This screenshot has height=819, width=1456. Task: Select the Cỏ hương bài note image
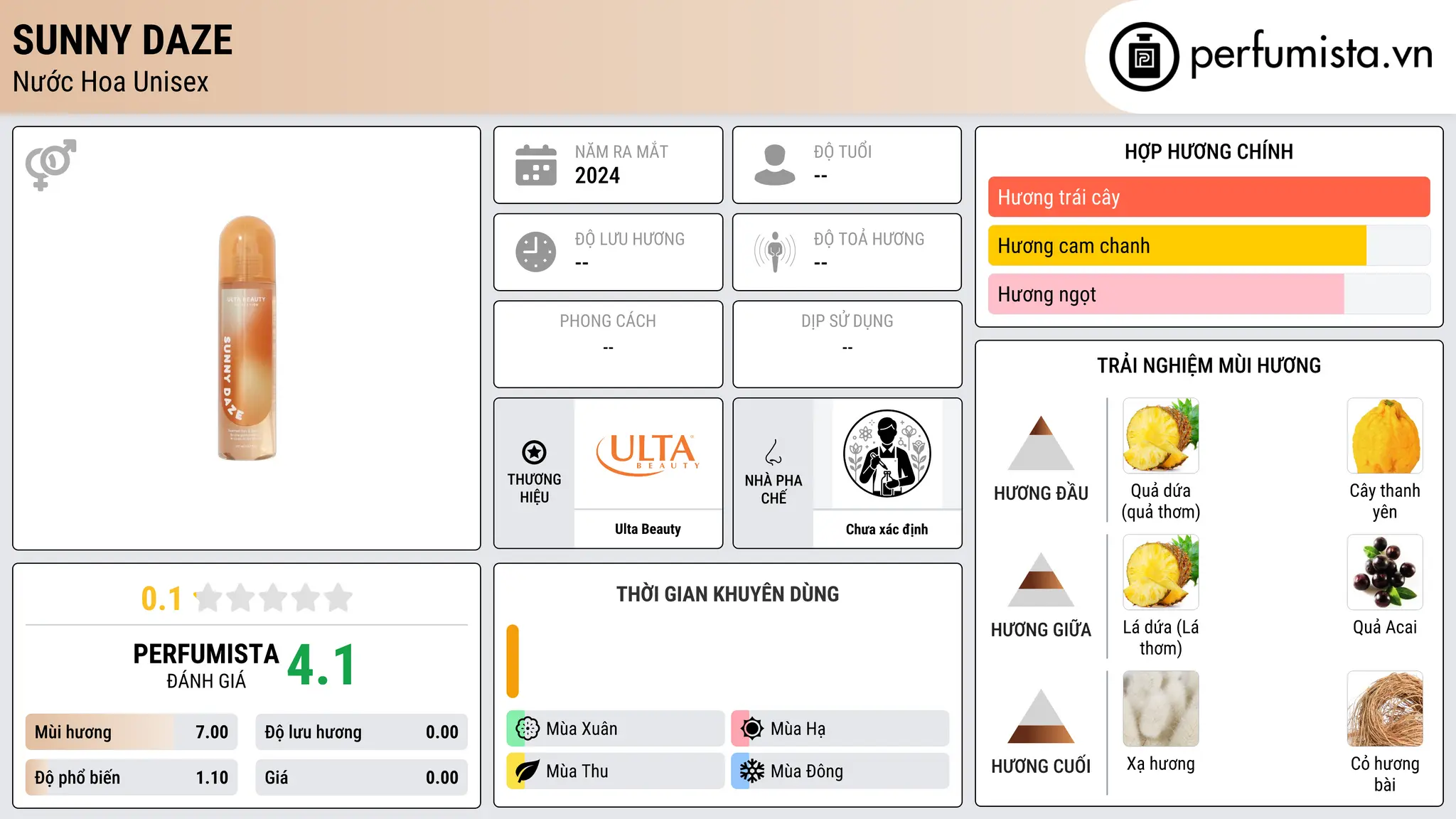1385,709
